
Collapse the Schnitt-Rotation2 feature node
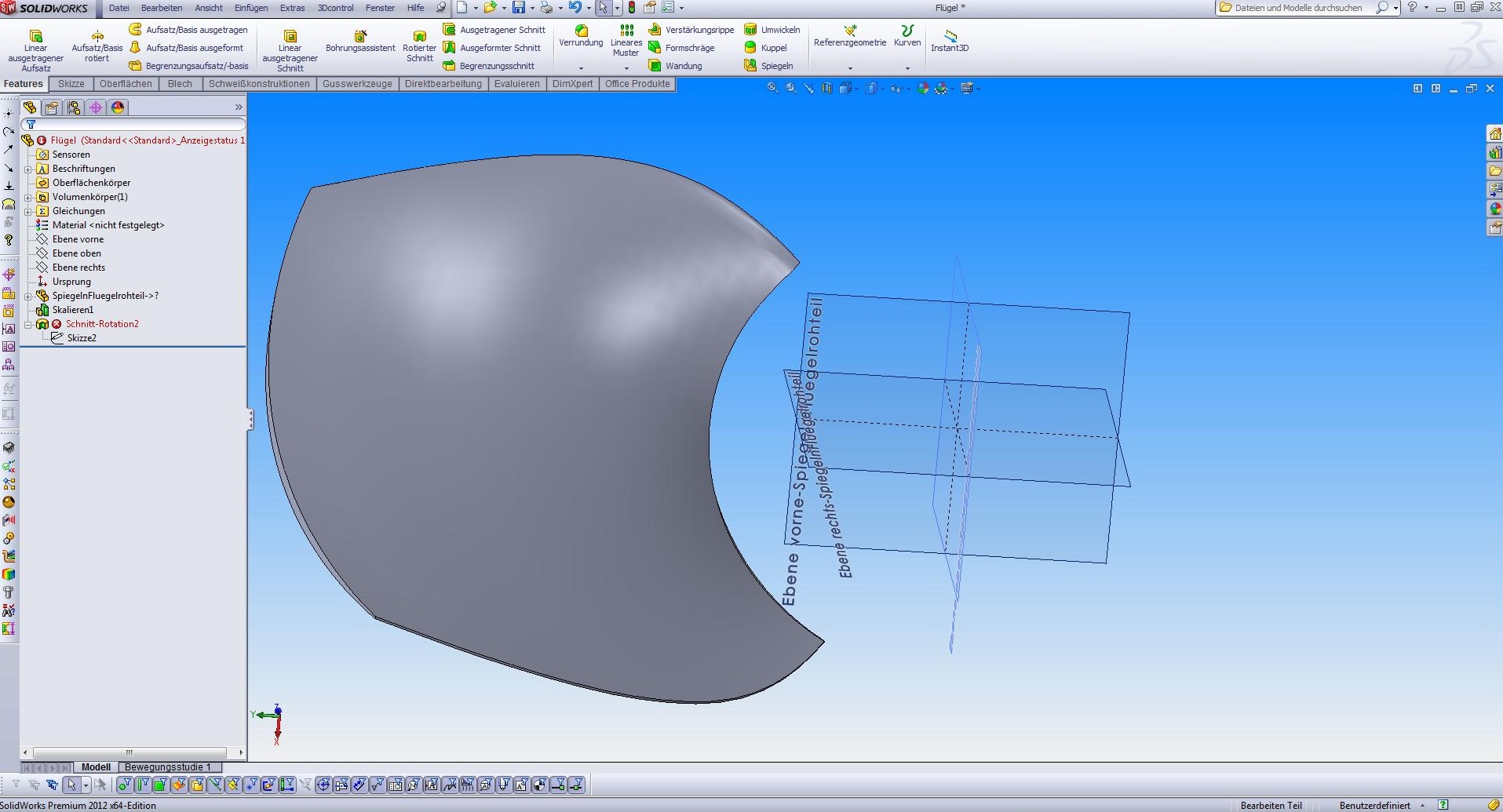point(28,324)
